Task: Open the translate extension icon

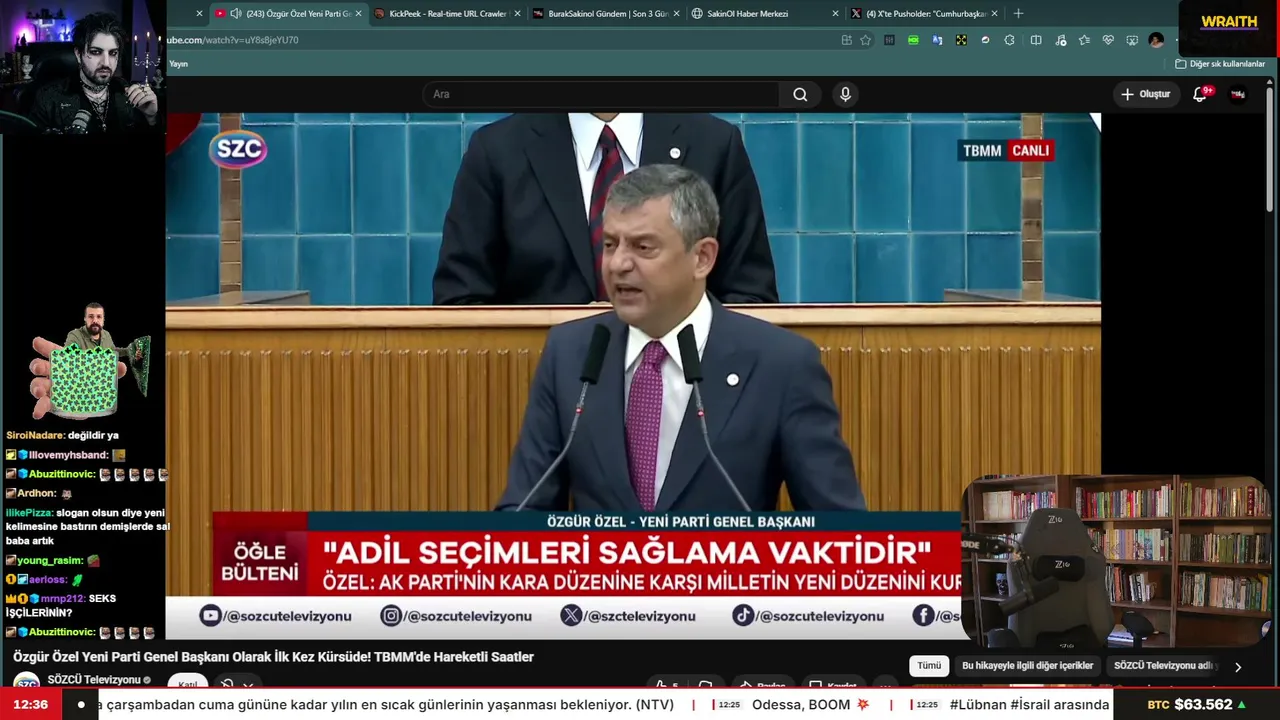Action: tap(937, 40)
